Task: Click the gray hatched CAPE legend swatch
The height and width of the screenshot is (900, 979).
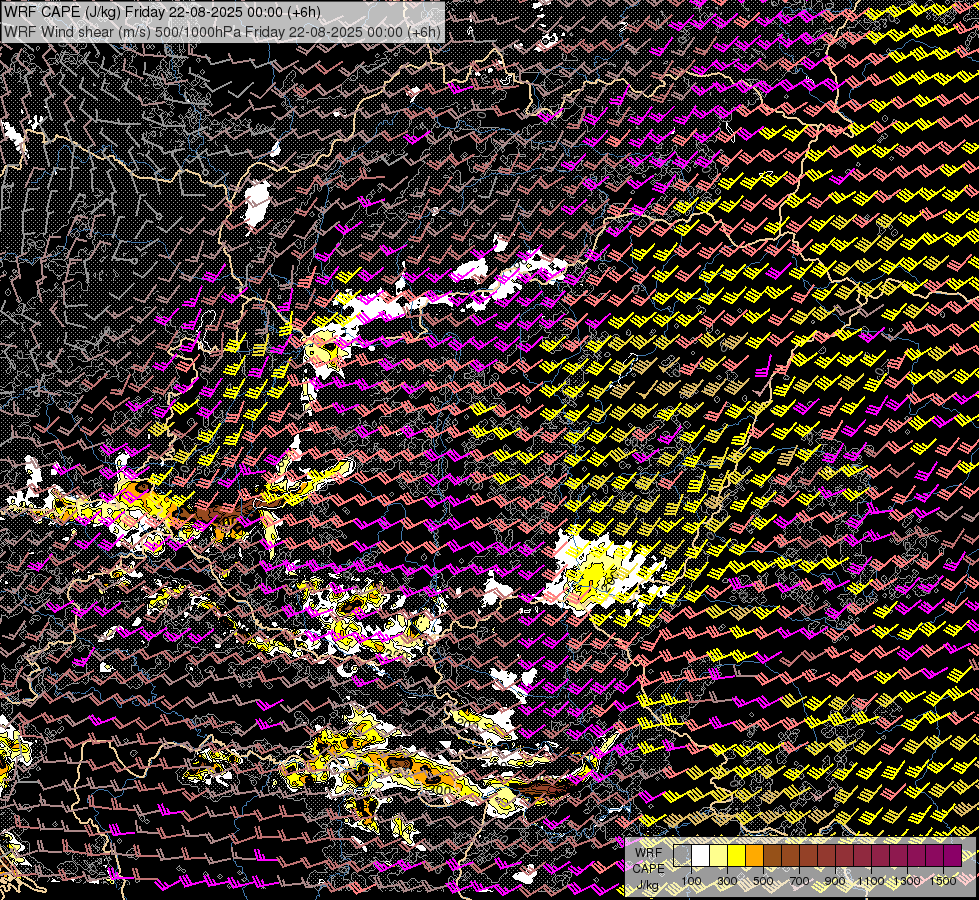Action: pyautogui.click(x=682, y=855)
